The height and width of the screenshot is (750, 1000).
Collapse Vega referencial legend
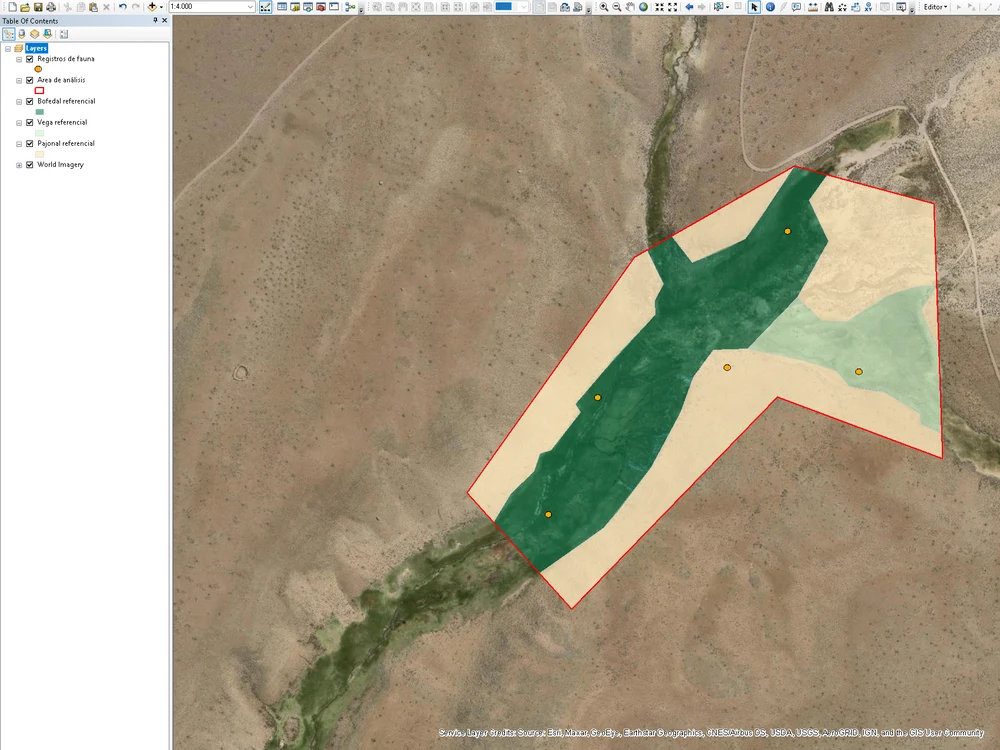tap(19, 122)
